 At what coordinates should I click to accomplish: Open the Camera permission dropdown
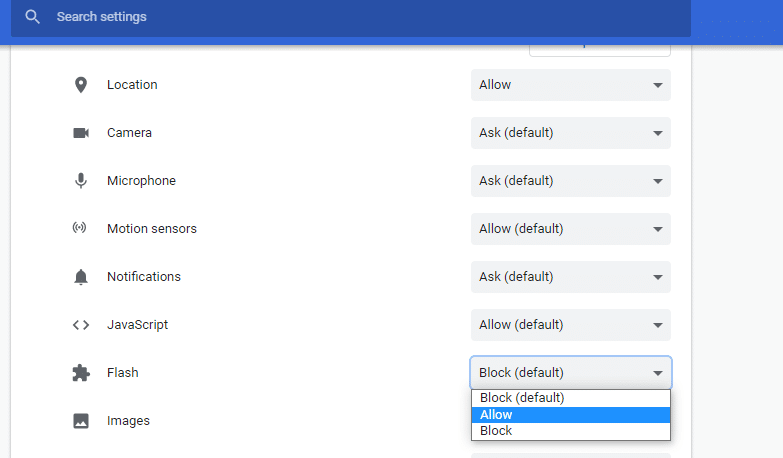pos(570,133)
